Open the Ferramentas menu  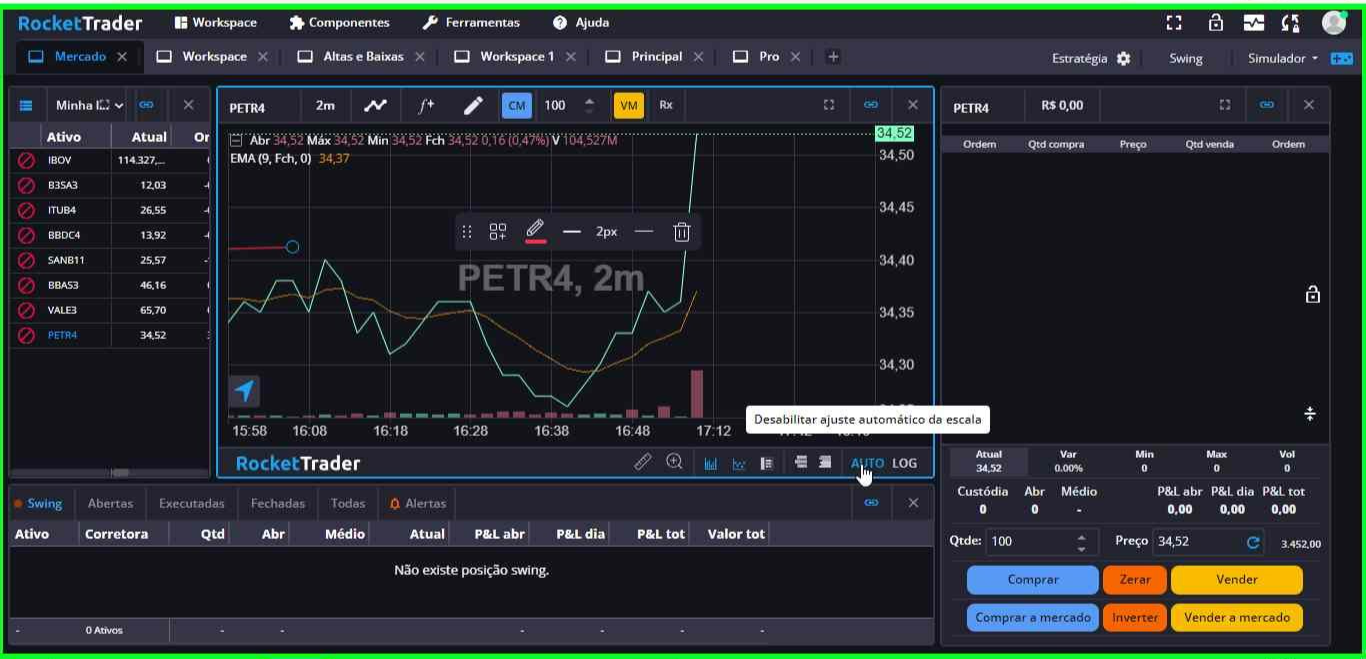tap(471, 22)
